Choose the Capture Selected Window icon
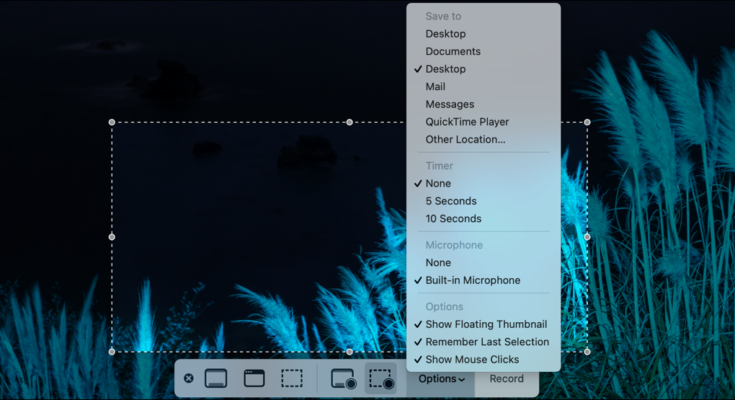735x400 pixels. pyautogui.click(x=254, y=379)
